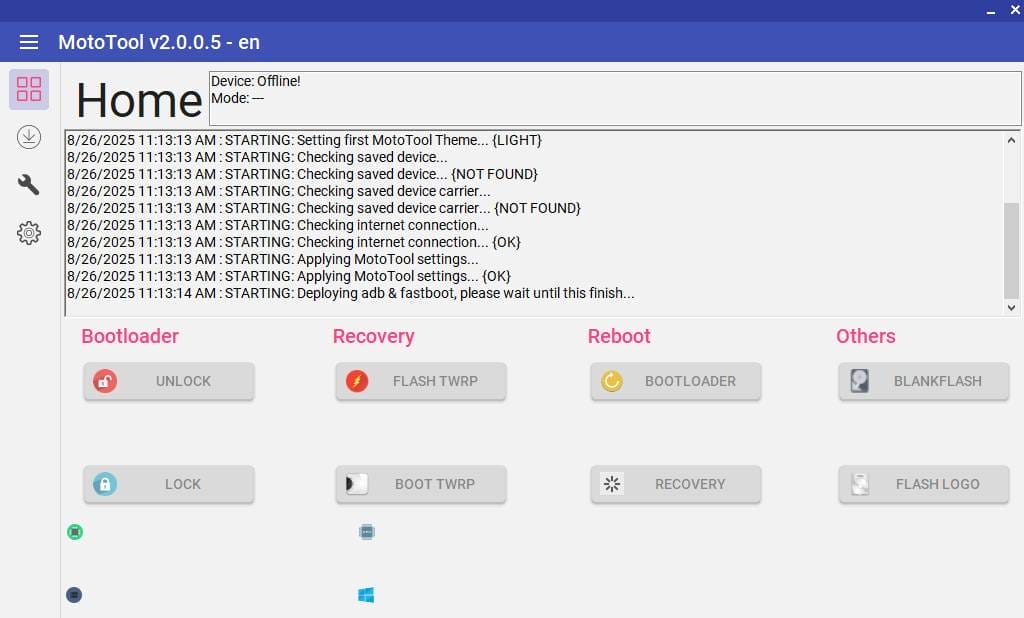1024x618 pixels.
Task: Open the download page in sidebar
Action: click(29, 137)
